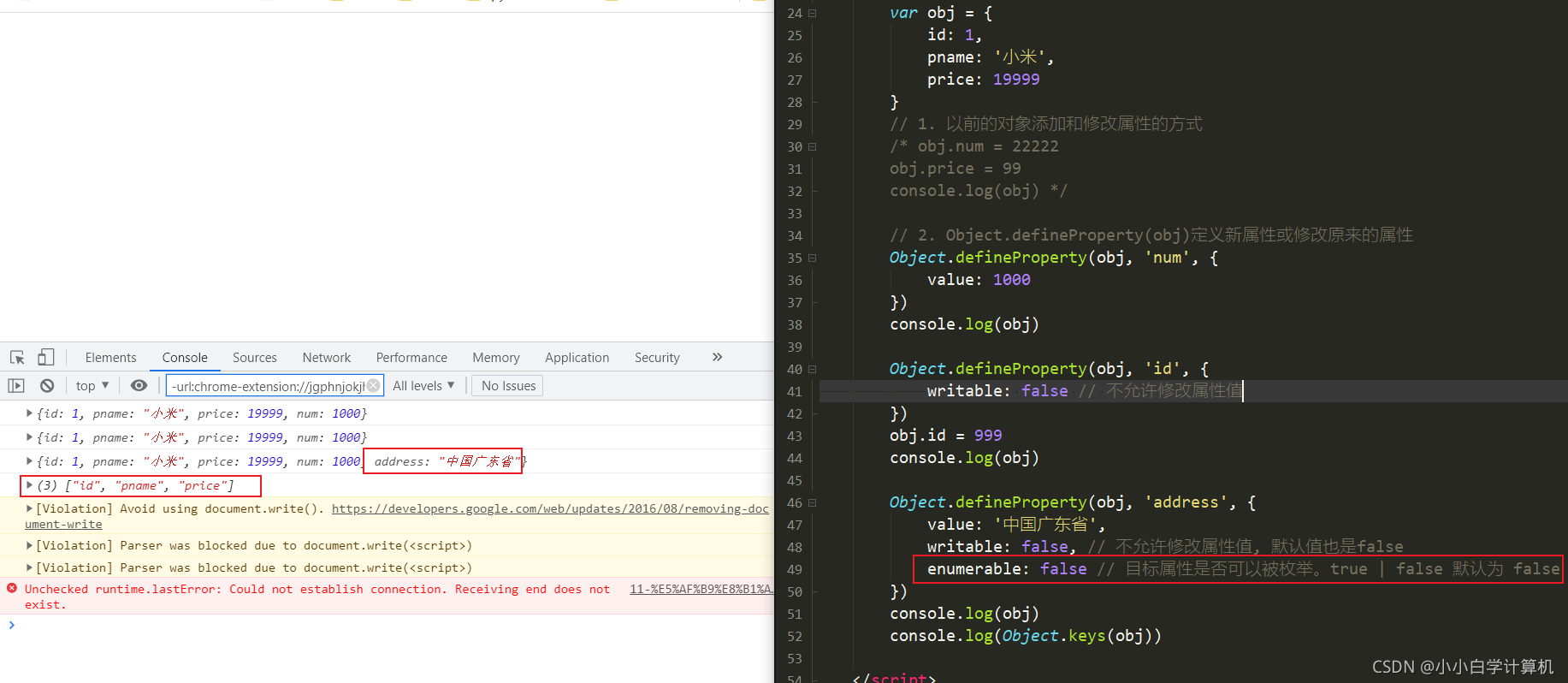Click 'var obj = {' on line 24
Screen dimensions: 1568x683
pos(941,13)
